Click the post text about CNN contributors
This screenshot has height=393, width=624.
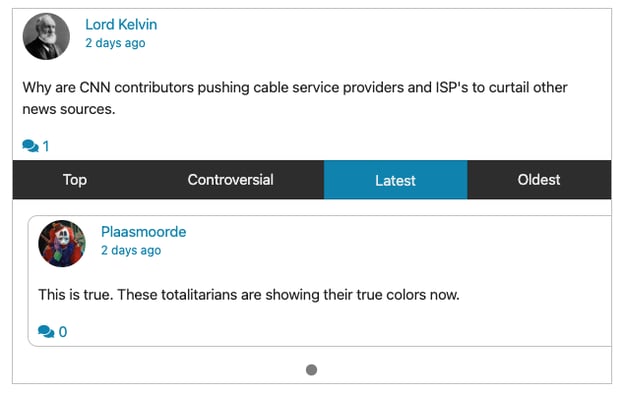click(x=295, y=98)
